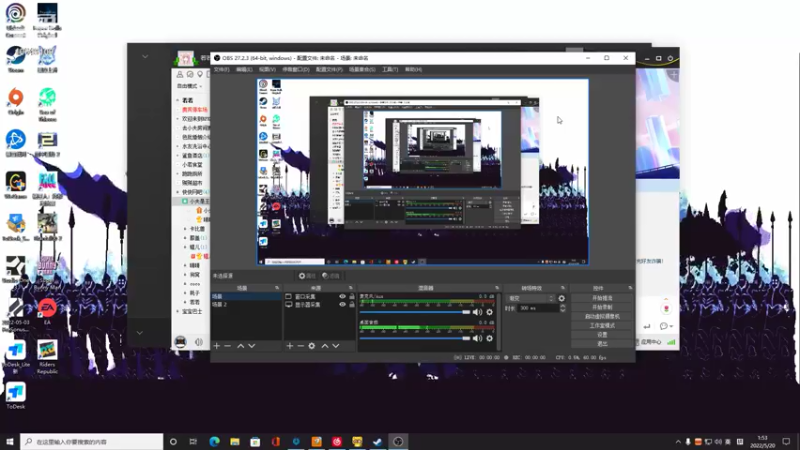Open the ToDesk desktop shortcut
The width and height of the screenshot is (800, 450).
(x=16, y=396)
